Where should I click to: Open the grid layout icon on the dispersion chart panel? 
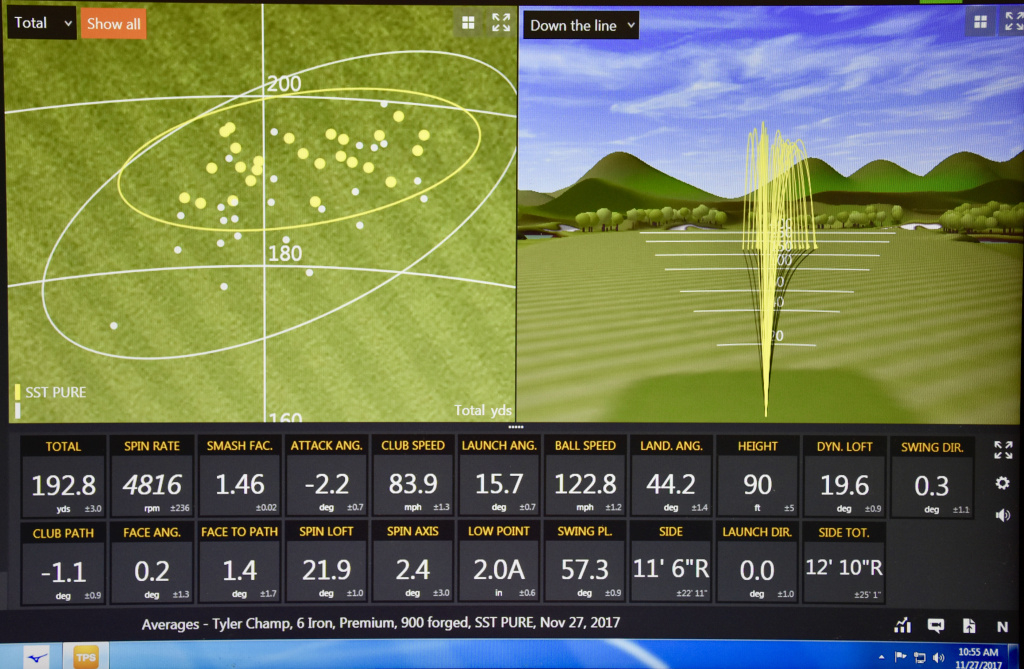(468, 22)
